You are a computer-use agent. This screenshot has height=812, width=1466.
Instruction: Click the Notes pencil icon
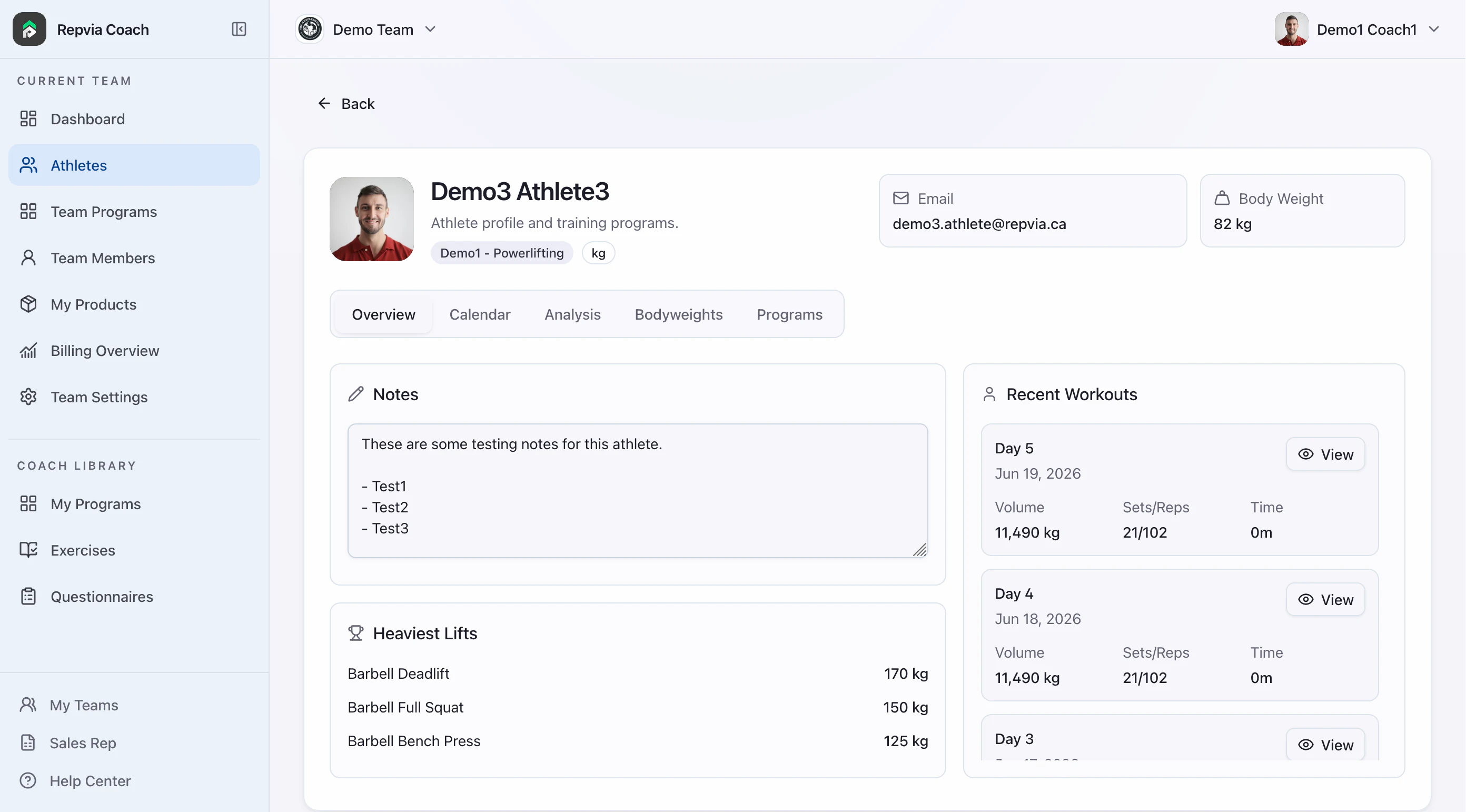point(355,394)
